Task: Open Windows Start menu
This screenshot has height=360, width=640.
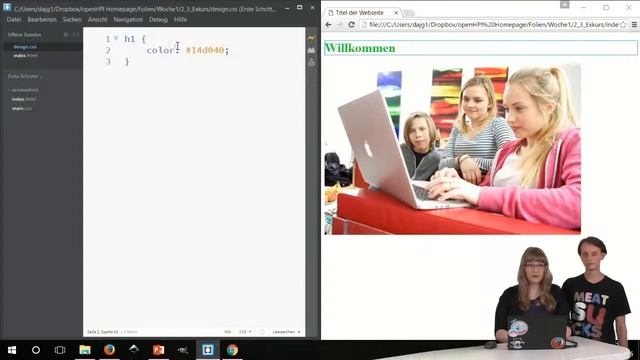Action: (x=12, y=350)
